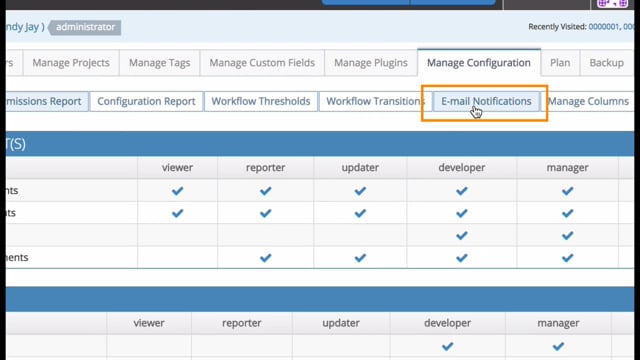The width and height of the screenshot is (640, 360).
Task: Click developer checkmark in the unlabeled upper-table row
Action: [x=462, y=236]
